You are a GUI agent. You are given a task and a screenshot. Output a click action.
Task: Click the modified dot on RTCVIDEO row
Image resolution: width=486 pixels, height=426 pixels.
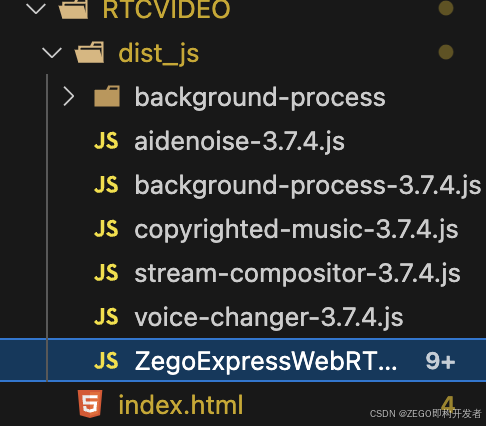click(446, 8)
